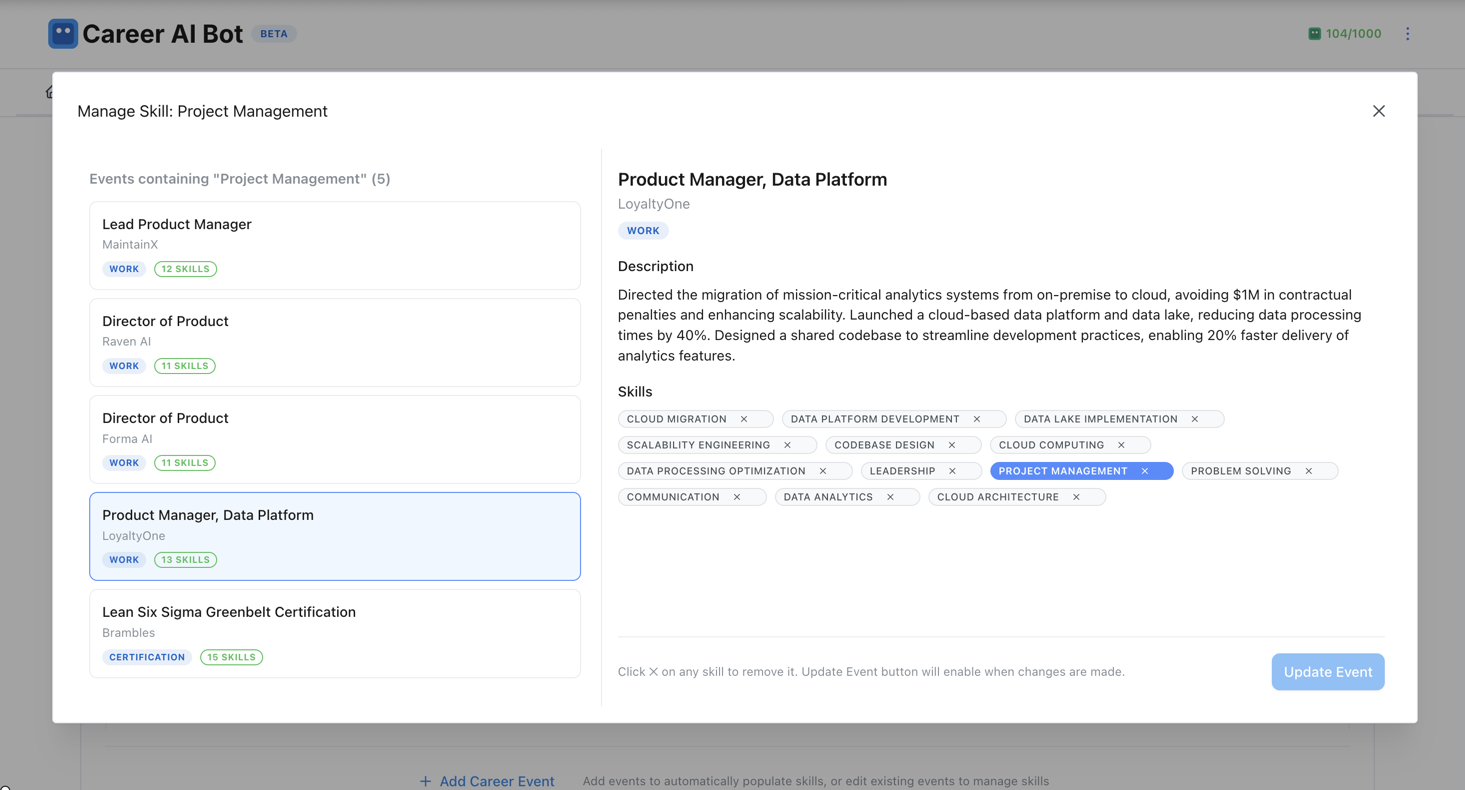Select the Forma AI Director of Product event
Screen dimensions: 1465x790
click(335, 440)
